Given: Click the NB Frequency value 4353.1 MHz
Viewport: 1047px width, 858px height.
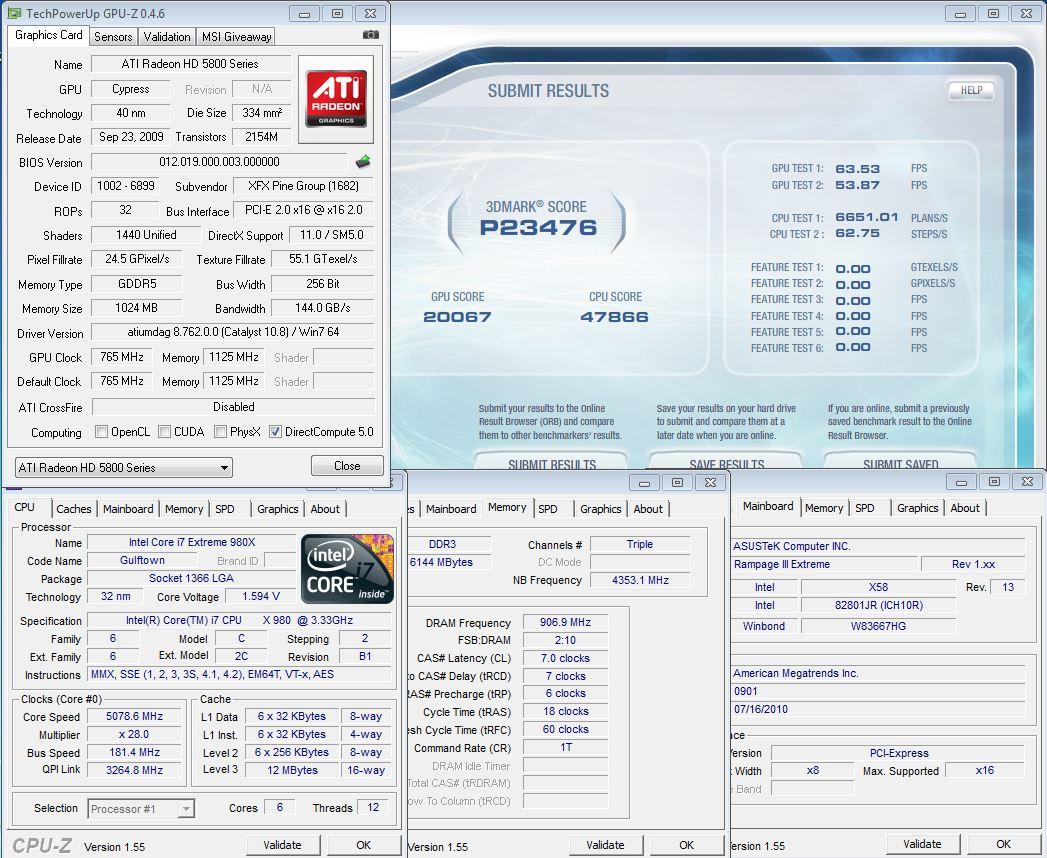Looking at the screenshot, I should pyautogui.click(x=640, y=580).
